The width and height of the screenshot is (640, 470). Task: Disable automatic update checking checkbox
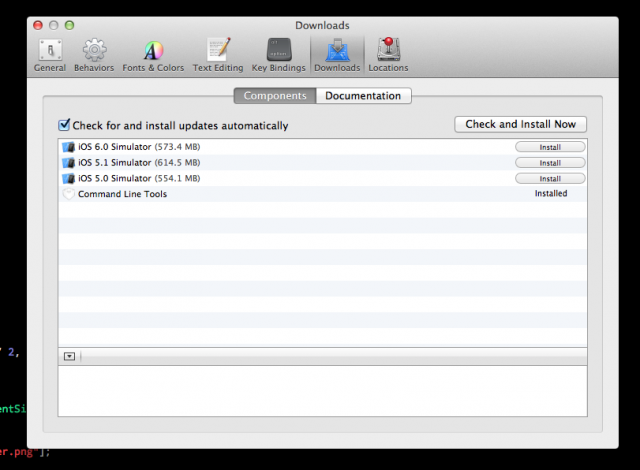tap(65, 125)
